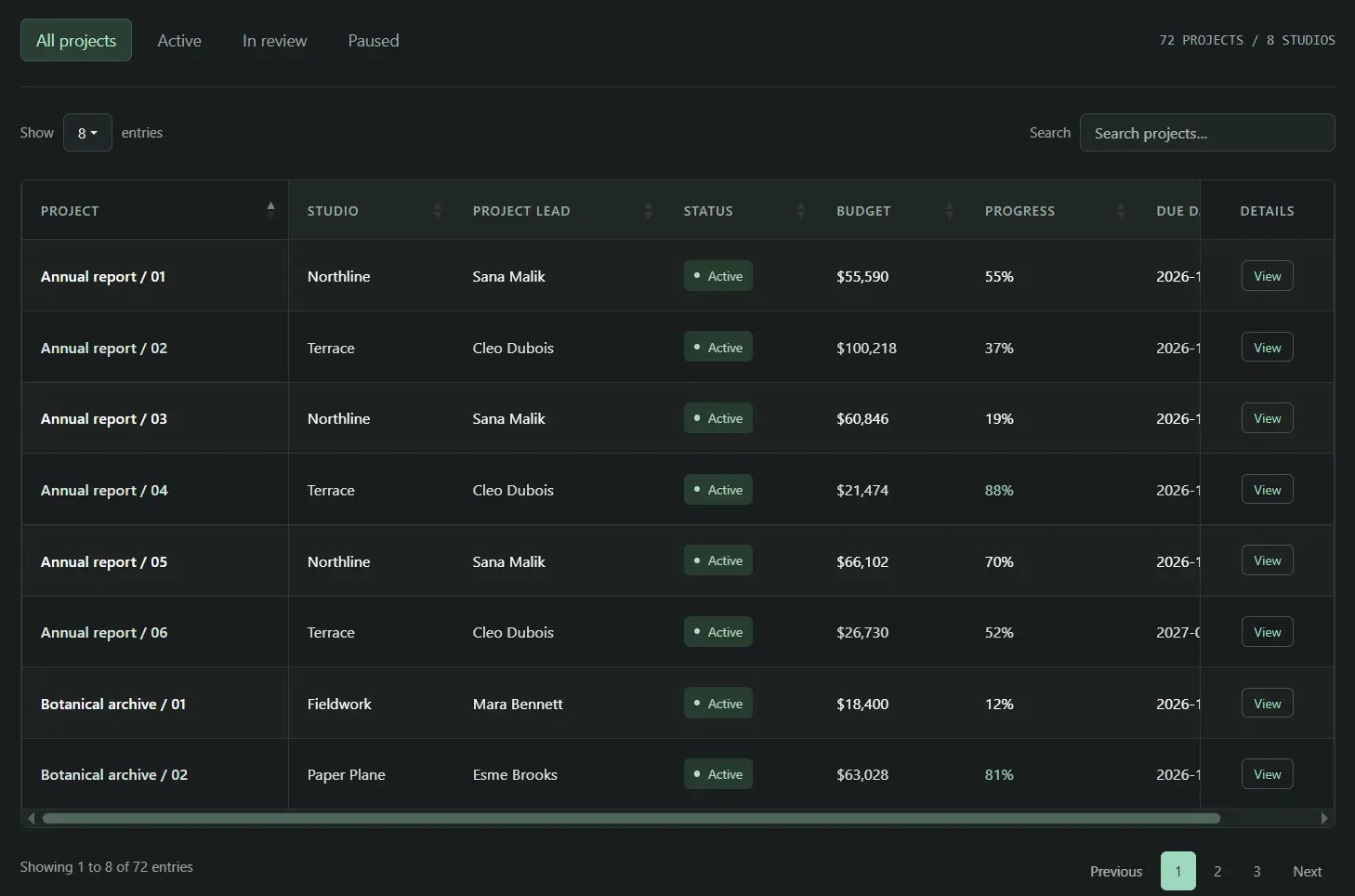Screen dimensions: 1355x896
Task: Go to the Next page
Action: (1307, 871)
